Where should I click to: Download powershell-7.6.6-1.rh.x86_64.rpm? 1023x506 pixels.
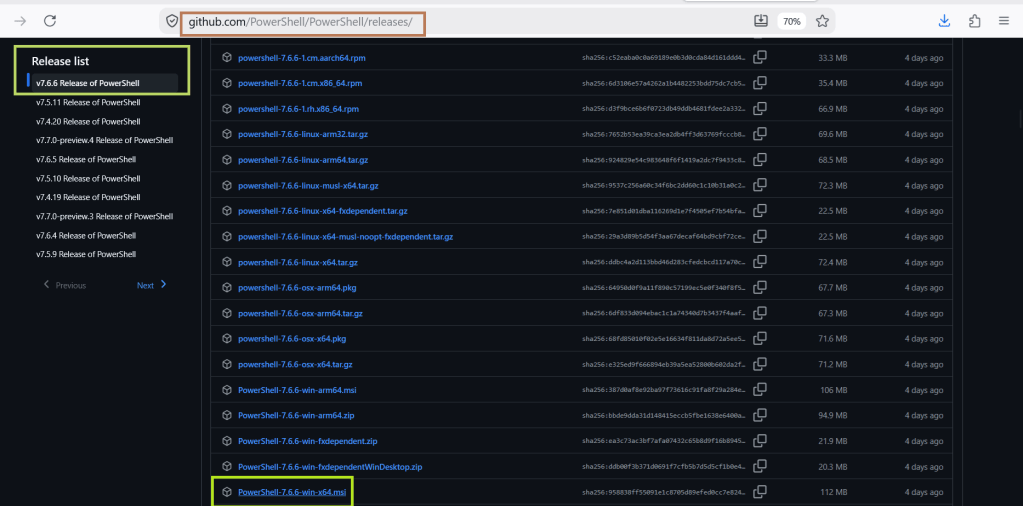click(x=298, y=108)
